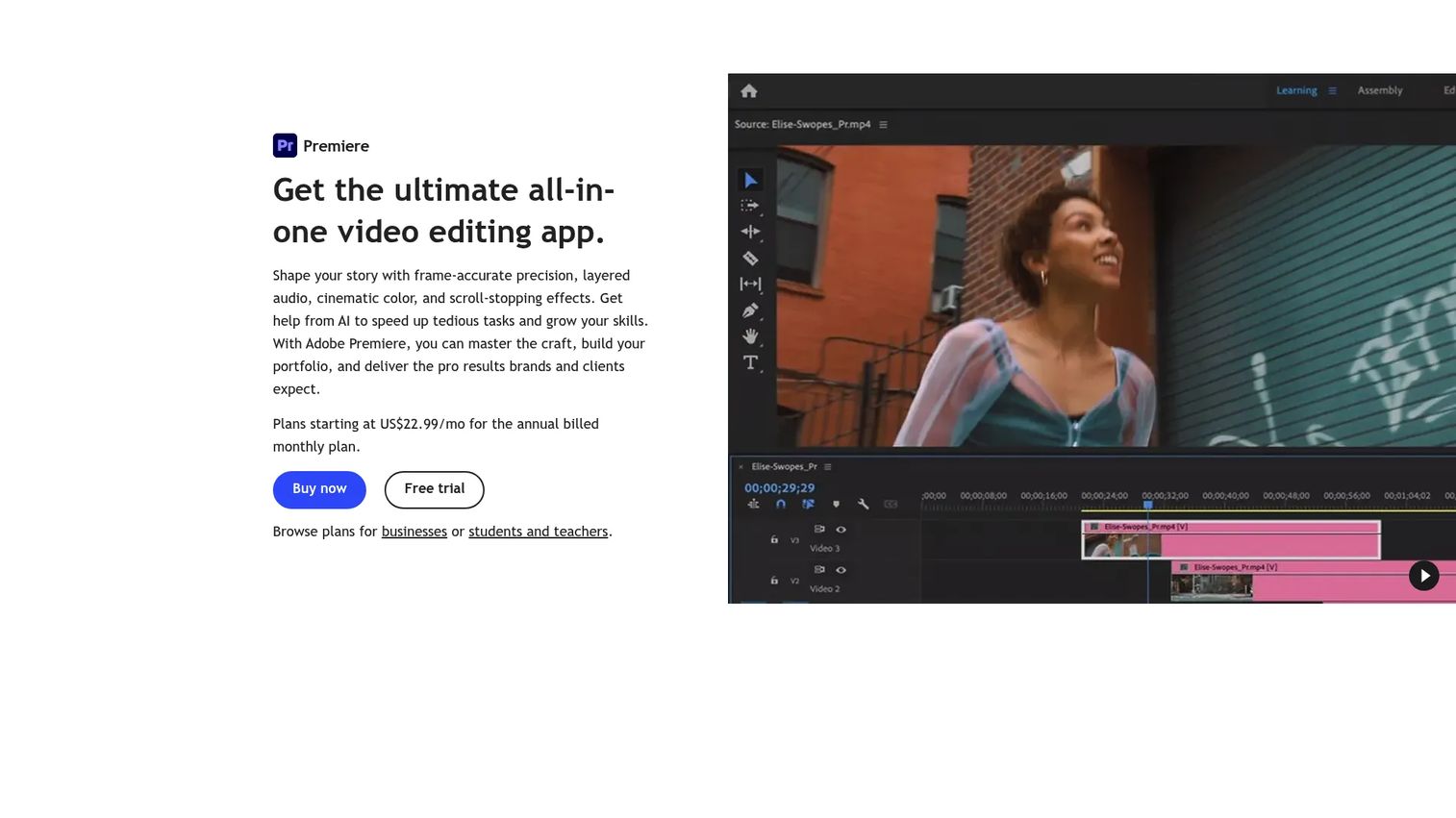Viewport: 1456px width, 818px height.
Task: Toggle timeline snapping magnet
Action: tap(781, 504)
